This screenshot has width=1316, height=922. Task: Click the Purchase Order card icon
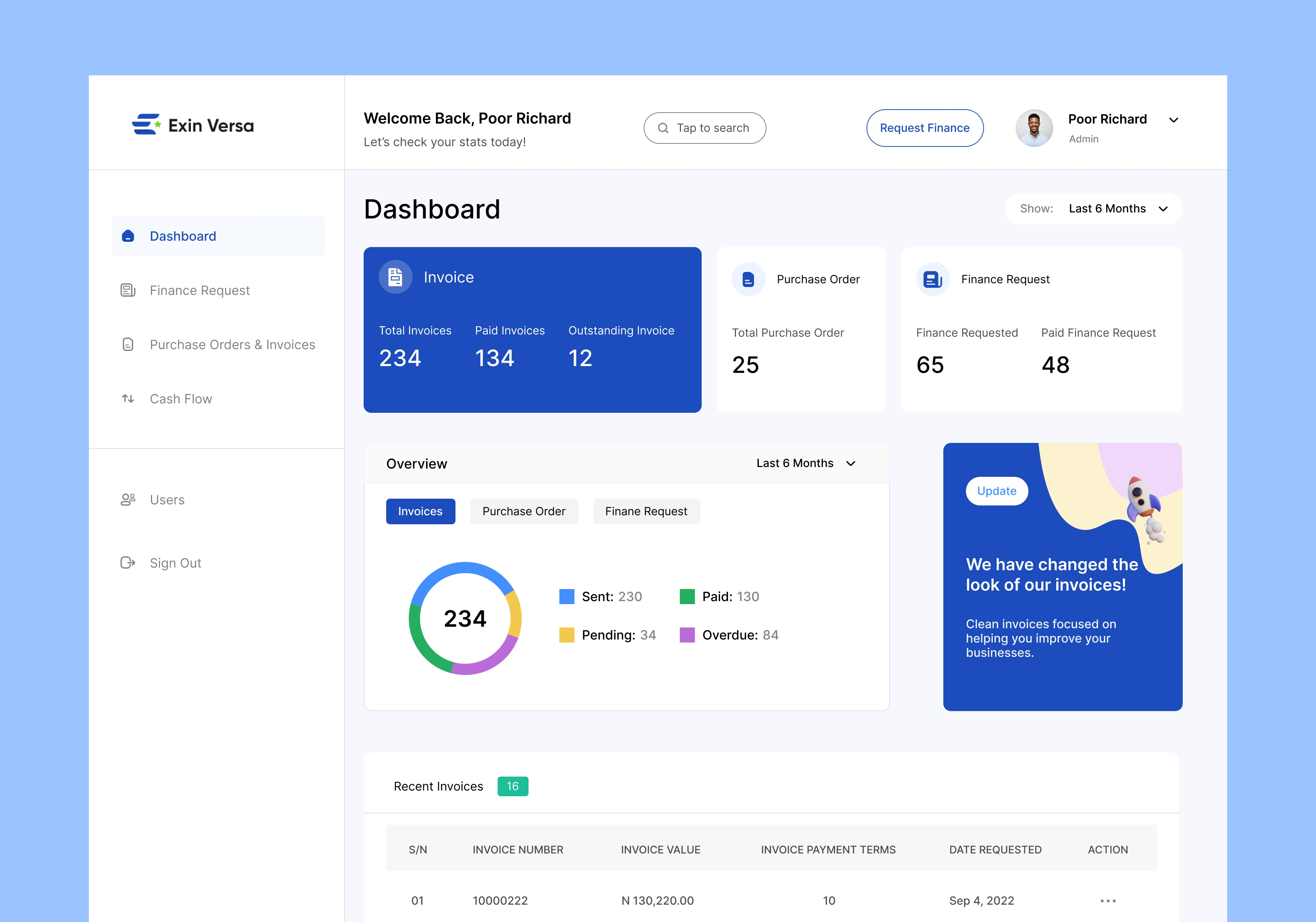pos(748,280)
